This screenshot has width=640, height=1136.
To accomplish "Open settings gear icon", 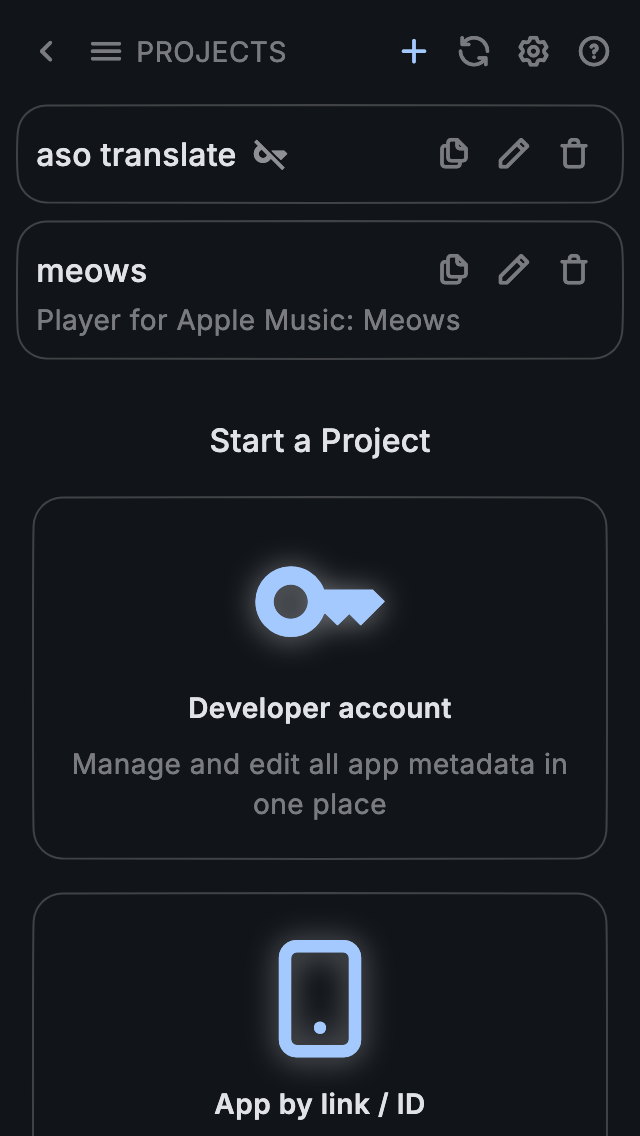I will (534, 52).
